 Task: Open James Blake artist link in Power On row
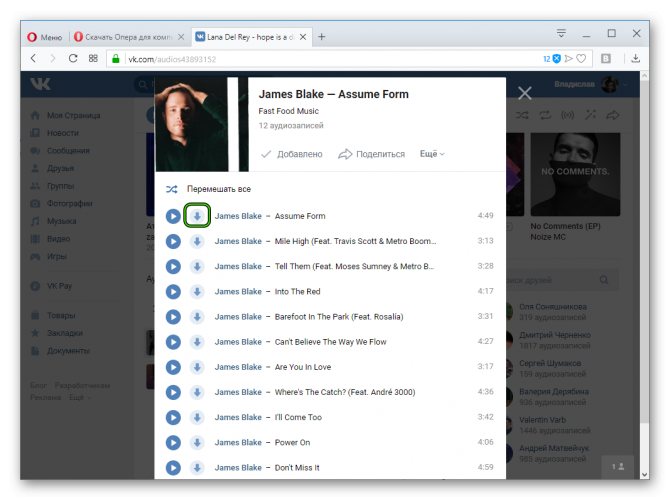tap(238, 443)
